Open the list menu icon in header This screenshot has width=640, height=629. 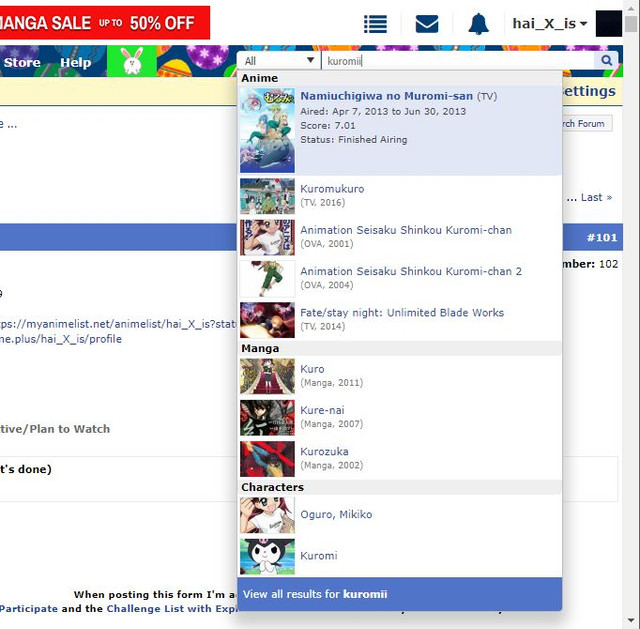coord(375,24)
